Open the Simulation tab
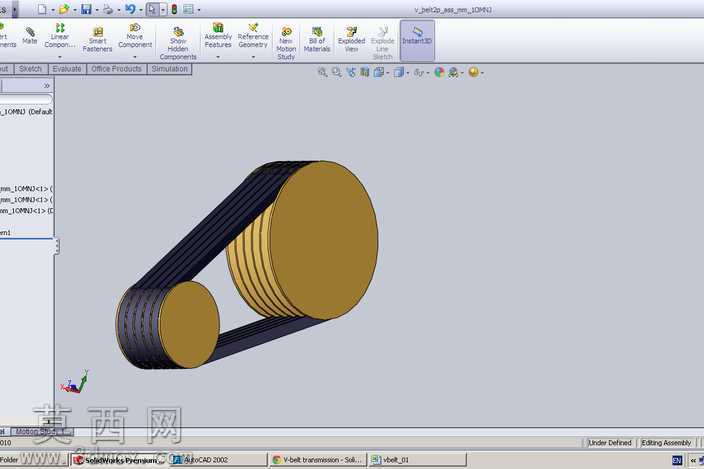 tap(169, 69)
